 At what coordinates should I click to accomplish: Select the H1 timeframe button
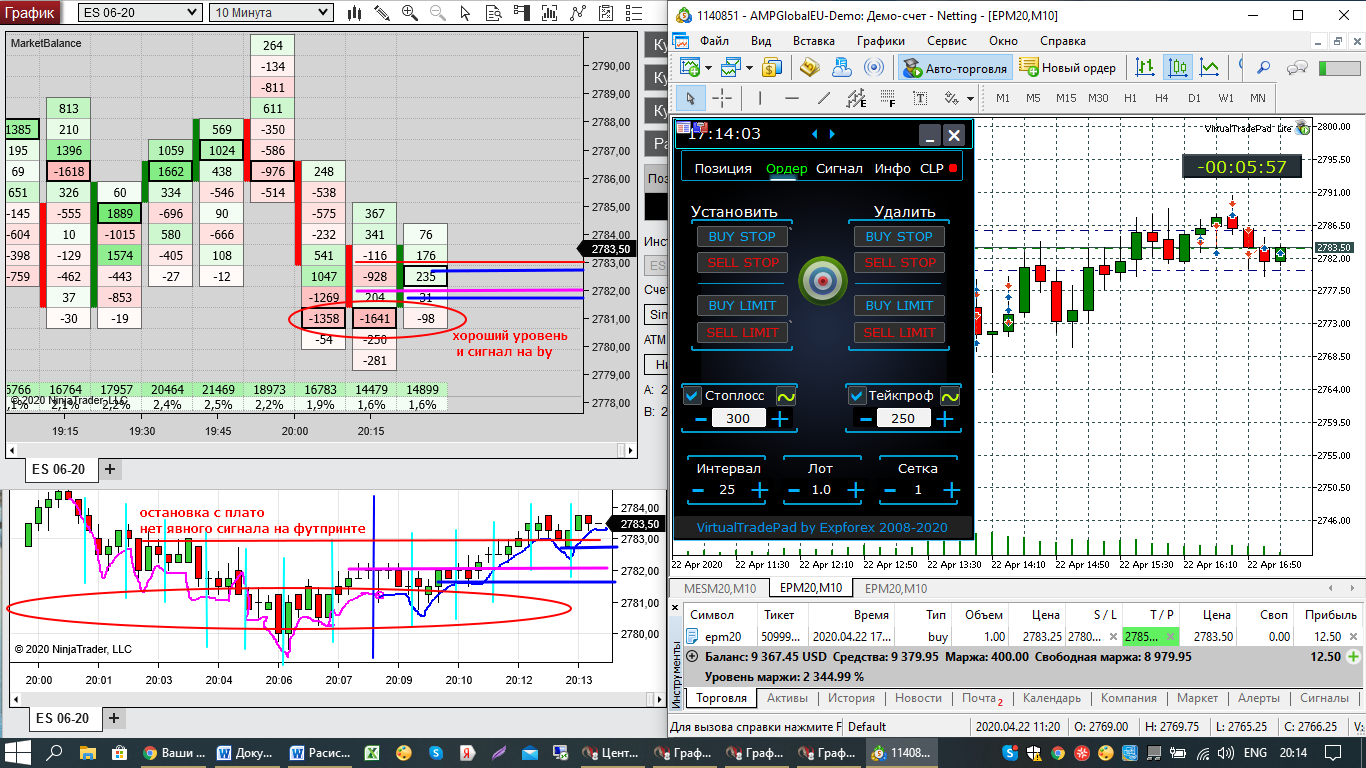click(1130, 98)
